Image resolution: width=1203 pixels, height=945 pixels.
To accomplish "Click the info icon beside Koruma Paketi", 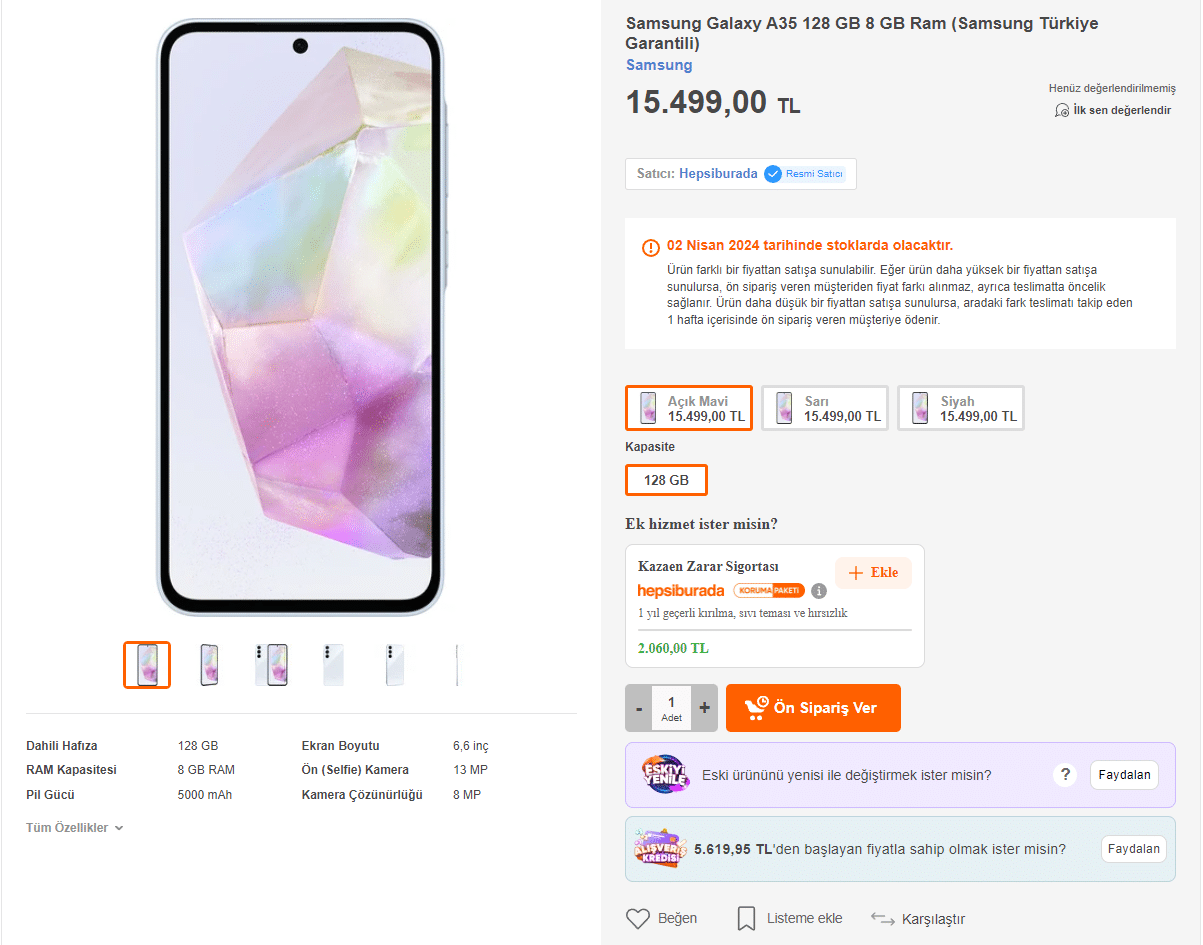I will 819,591.
